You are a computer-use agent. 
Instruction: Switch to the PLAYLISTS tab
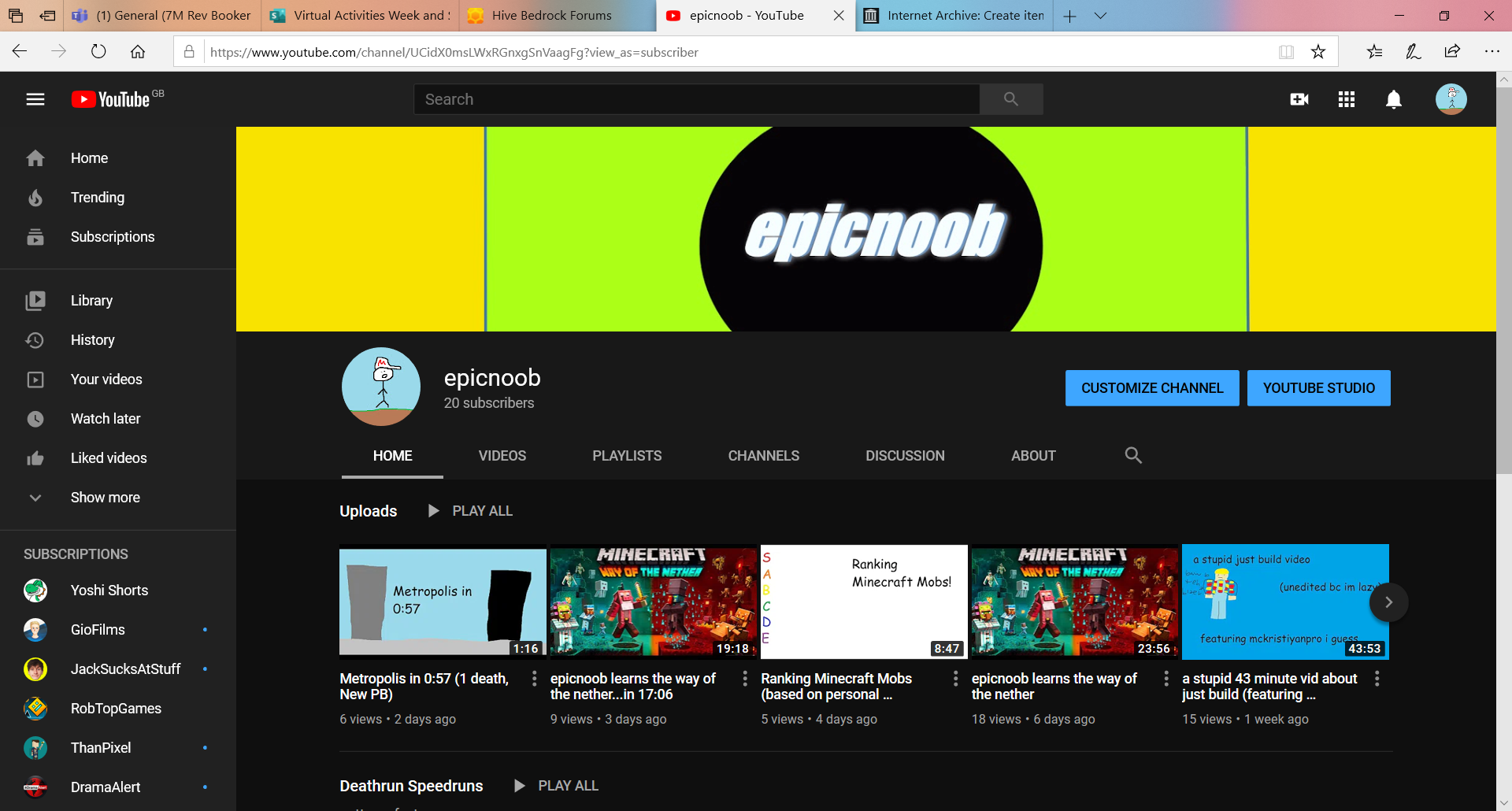627,456
